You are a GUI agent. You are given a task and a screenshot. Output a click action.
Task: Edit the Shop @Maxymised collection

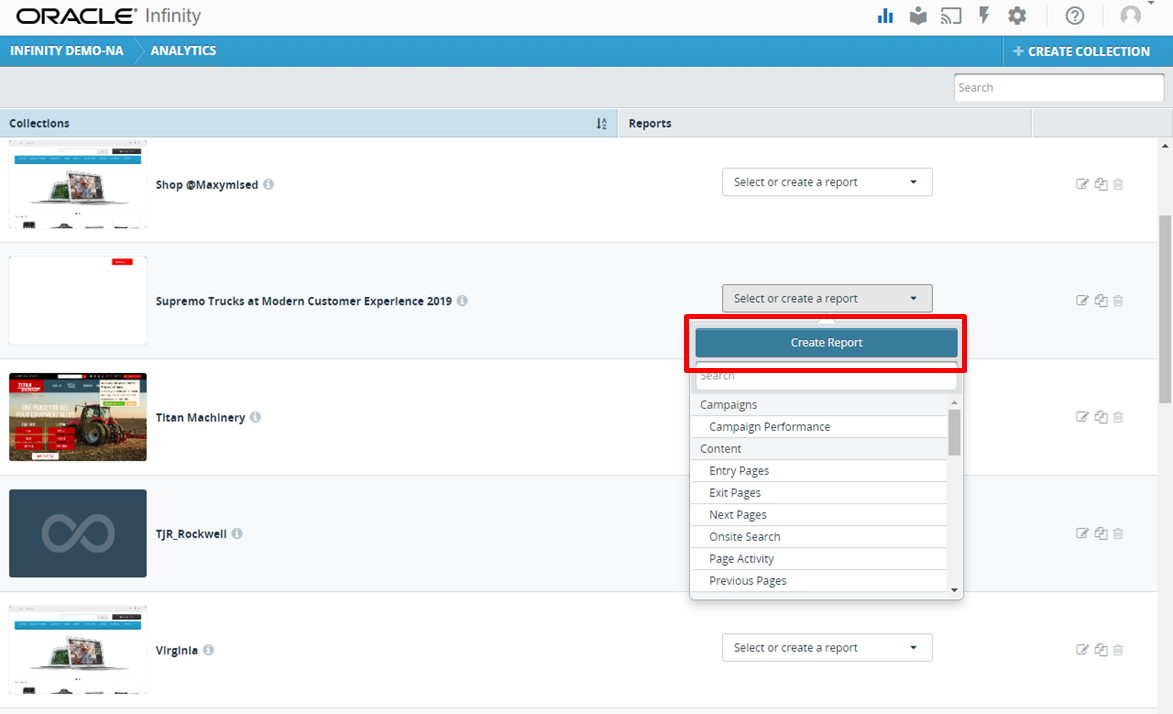pos(1082,184)
